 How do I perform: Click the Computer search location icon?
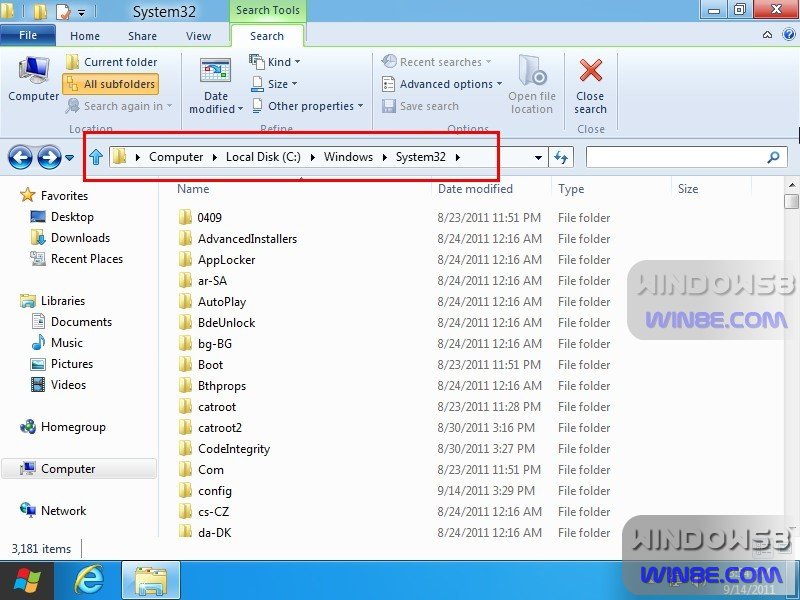pyautogui.click(x=34, y=78)
